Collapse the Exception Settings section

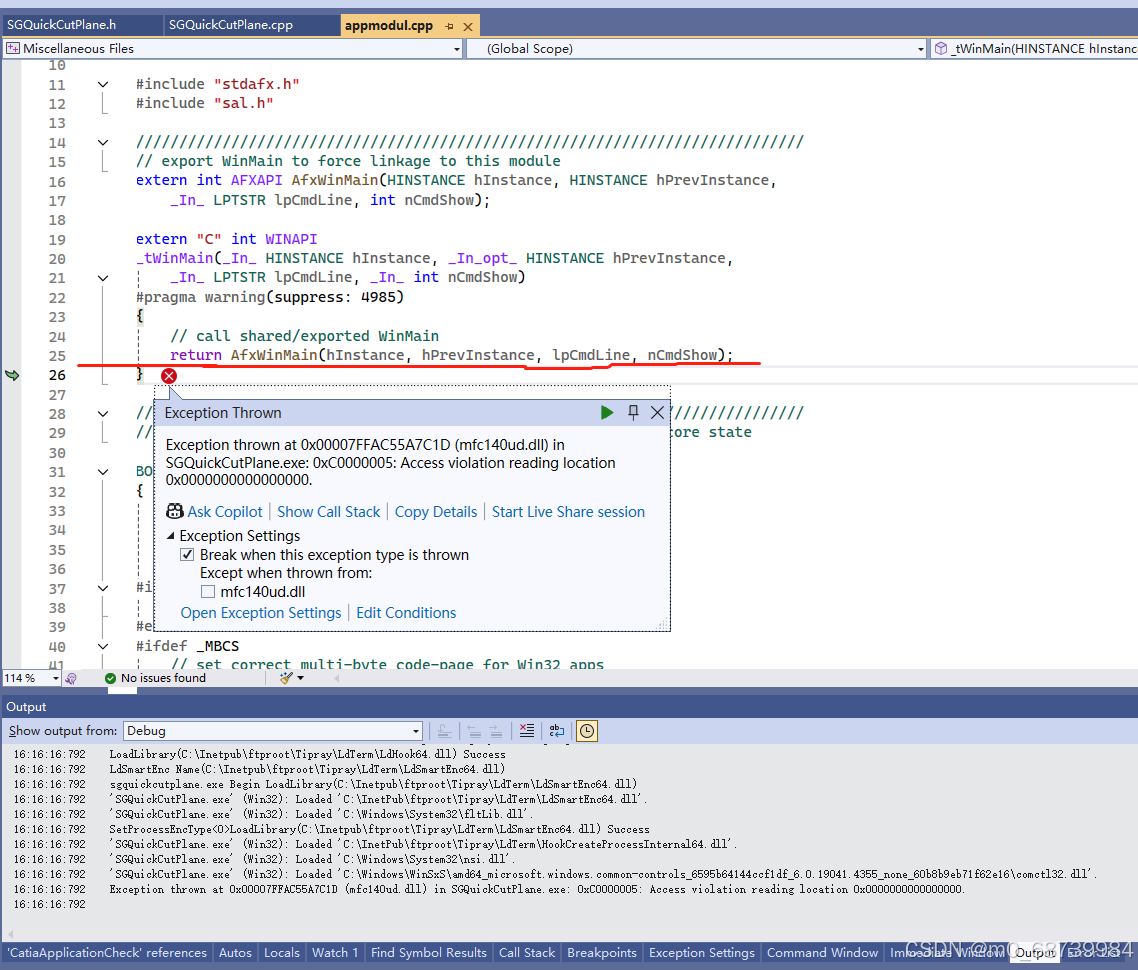pos(170,535)
